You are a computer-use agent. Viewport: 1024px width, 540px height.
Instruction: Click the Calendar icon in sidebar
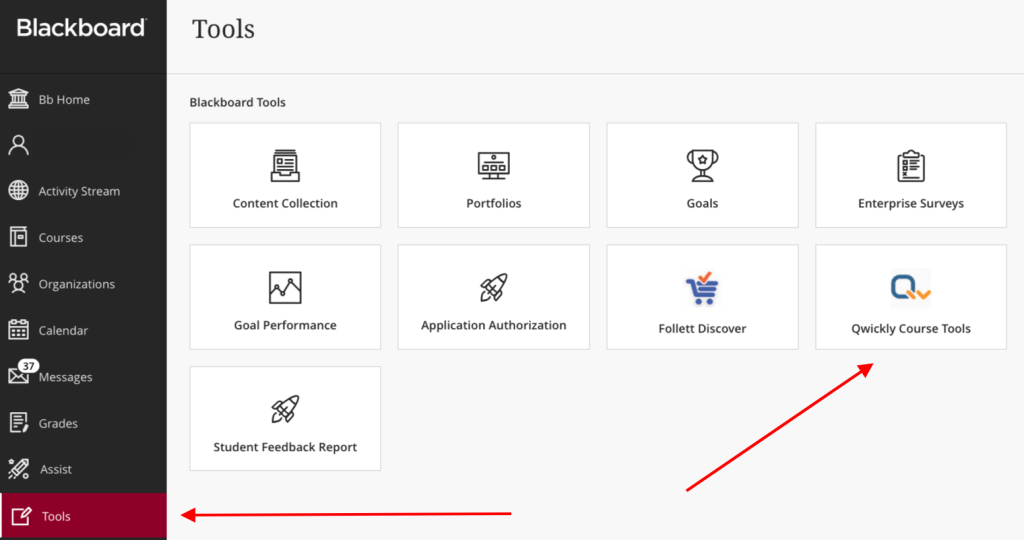(18, 330)
